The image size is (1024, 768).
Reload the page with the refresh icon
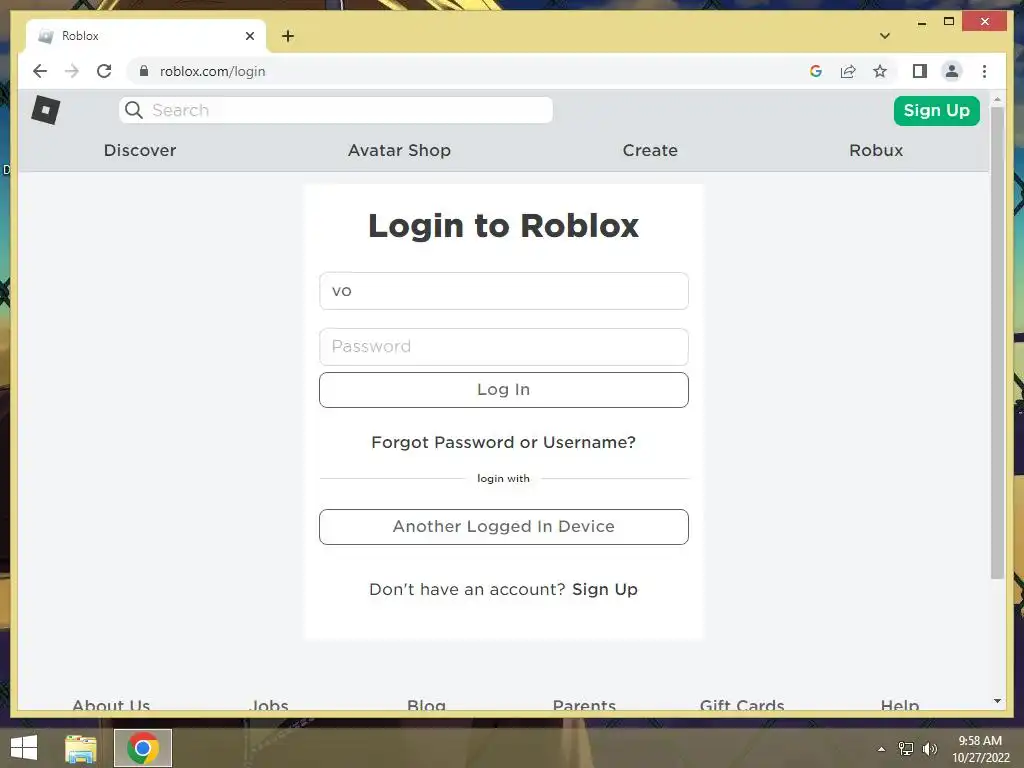(104, 71)
